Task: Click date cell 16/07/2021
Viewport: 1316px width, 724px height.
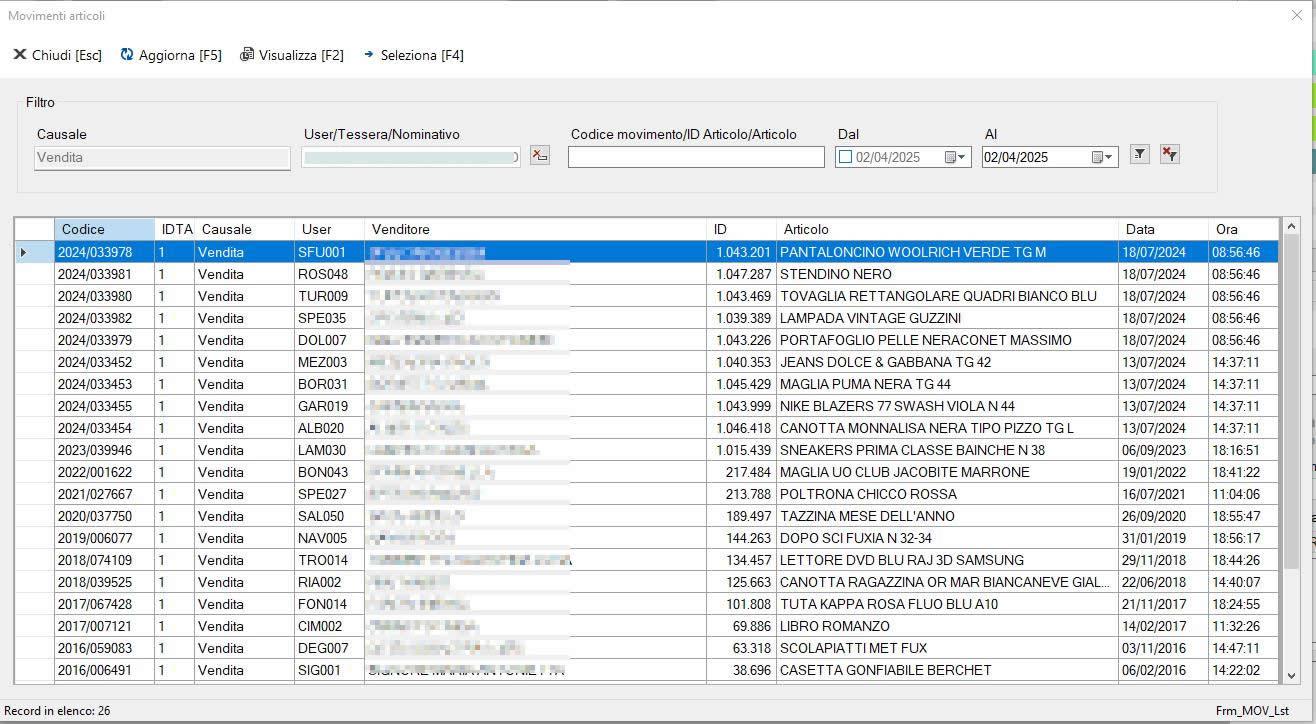Action: pos(1163,494)
